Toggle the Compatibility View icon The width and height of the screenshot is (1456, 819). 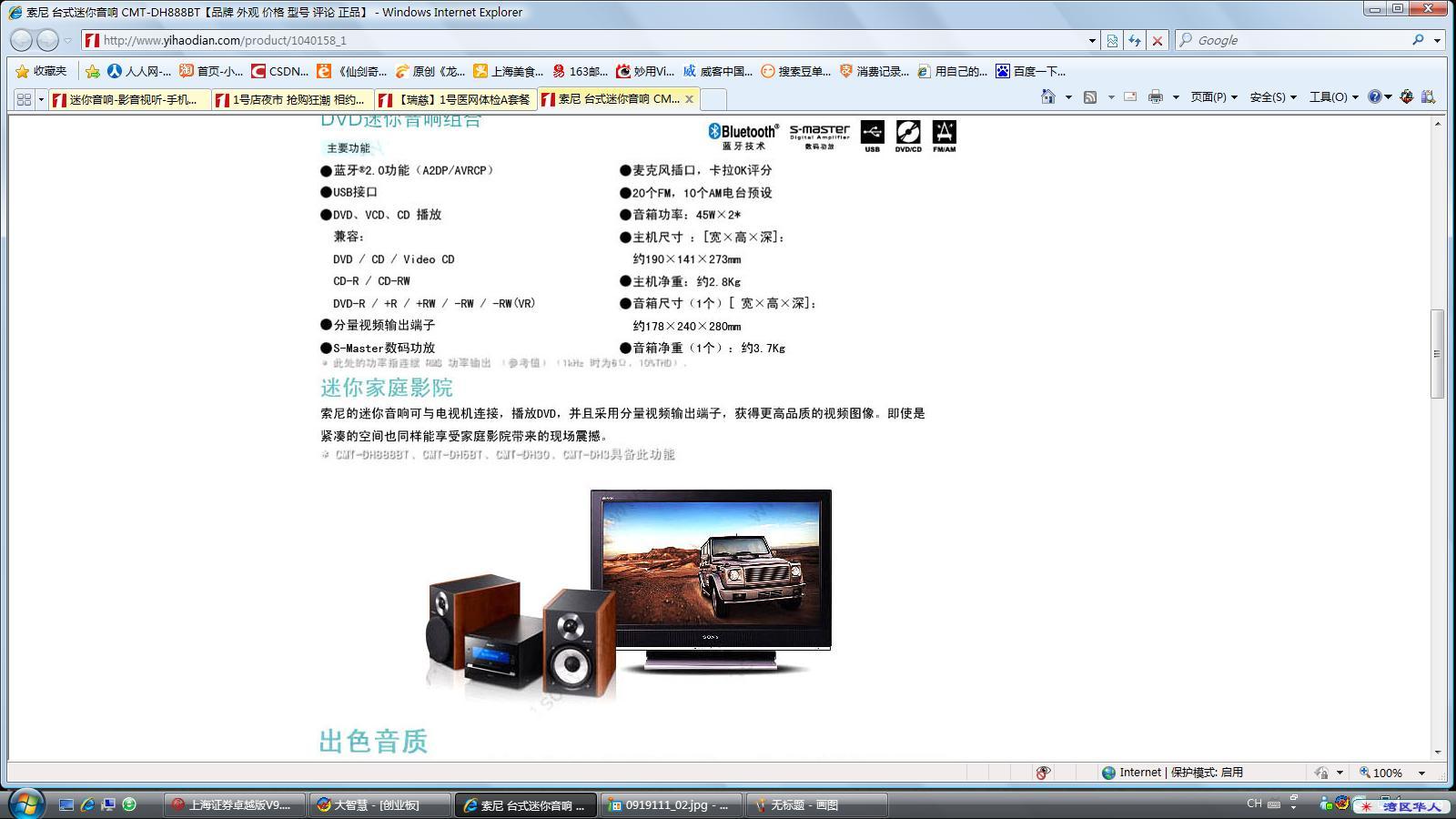pos(1112,41)
